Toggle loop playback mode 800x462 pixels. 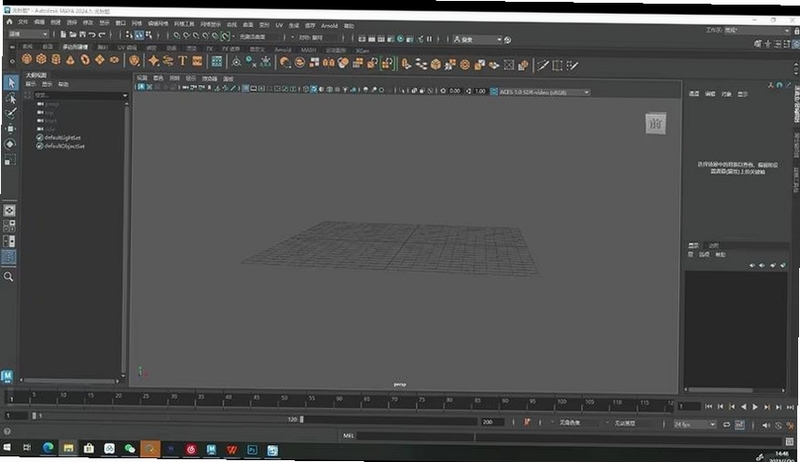click(727, 424)
